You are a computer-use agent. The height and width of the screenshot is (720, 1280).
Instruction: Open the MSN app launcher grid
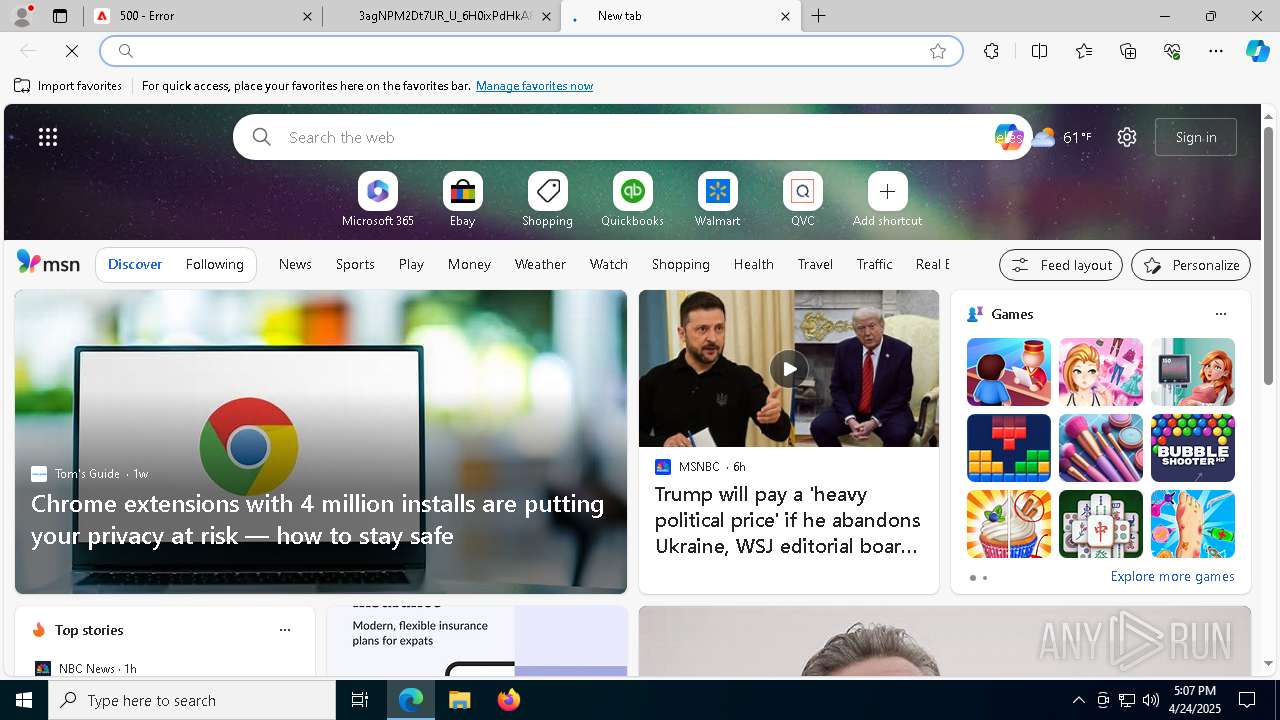[x=48, y=137]
